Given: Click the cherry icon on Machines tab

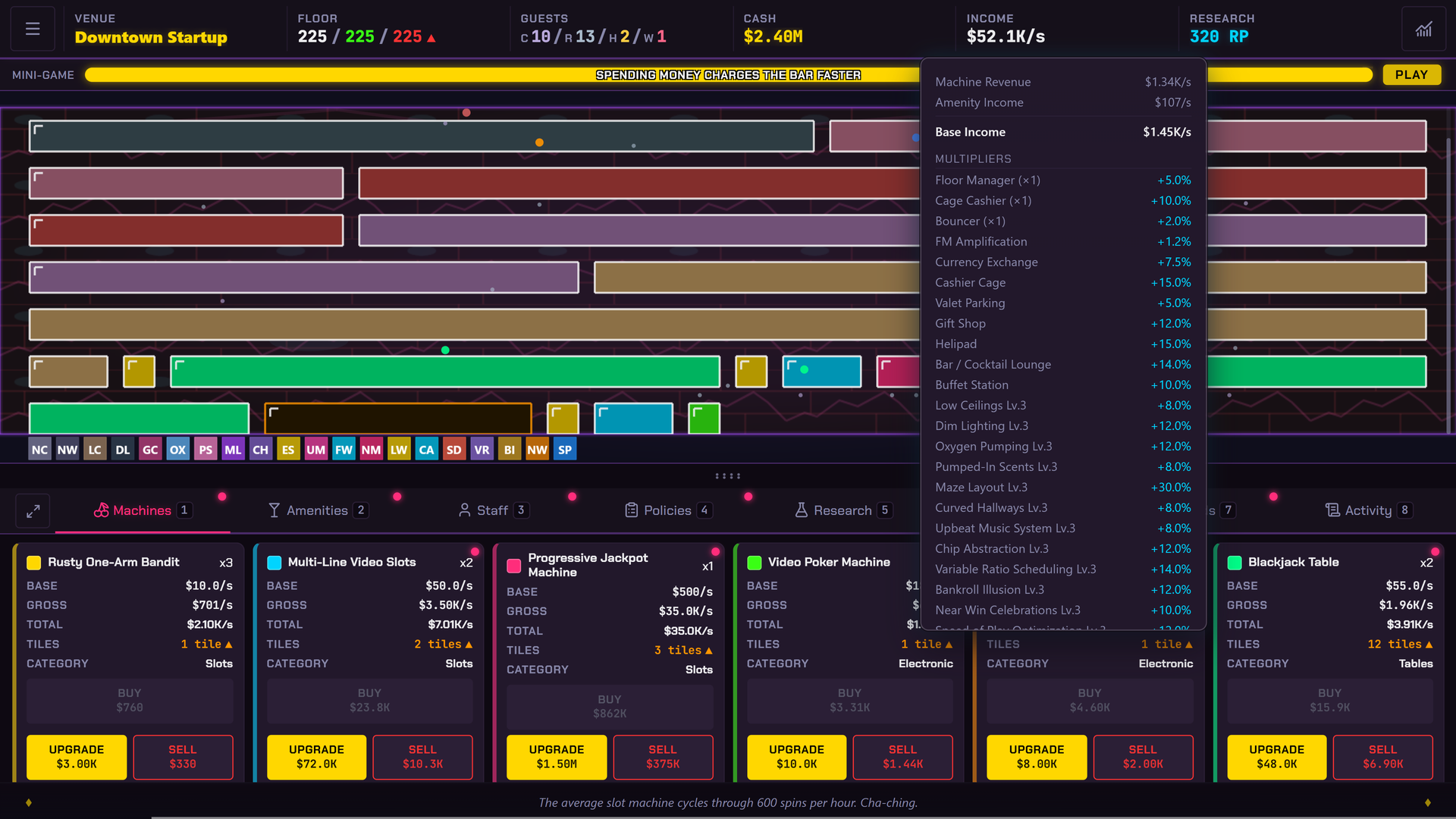Looking at the screenshot, I should point(101,510).
